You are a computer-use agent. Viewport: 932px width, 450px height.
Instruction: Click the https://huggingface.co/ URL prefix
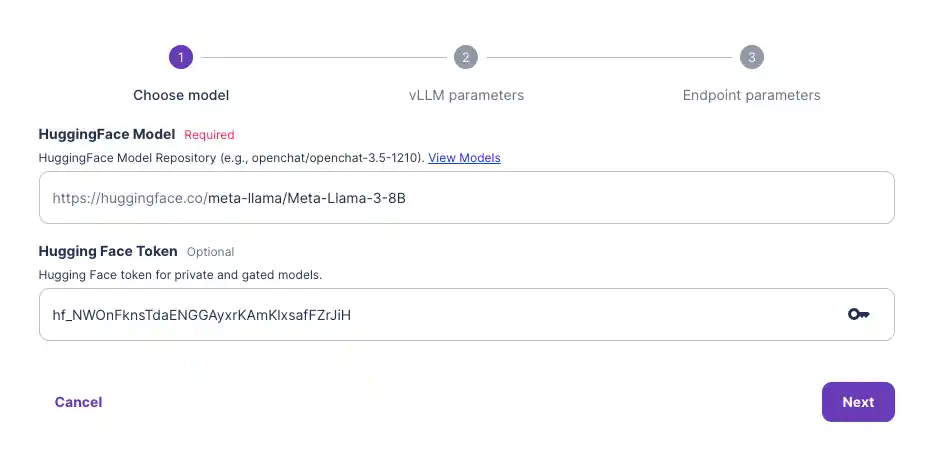130,198
